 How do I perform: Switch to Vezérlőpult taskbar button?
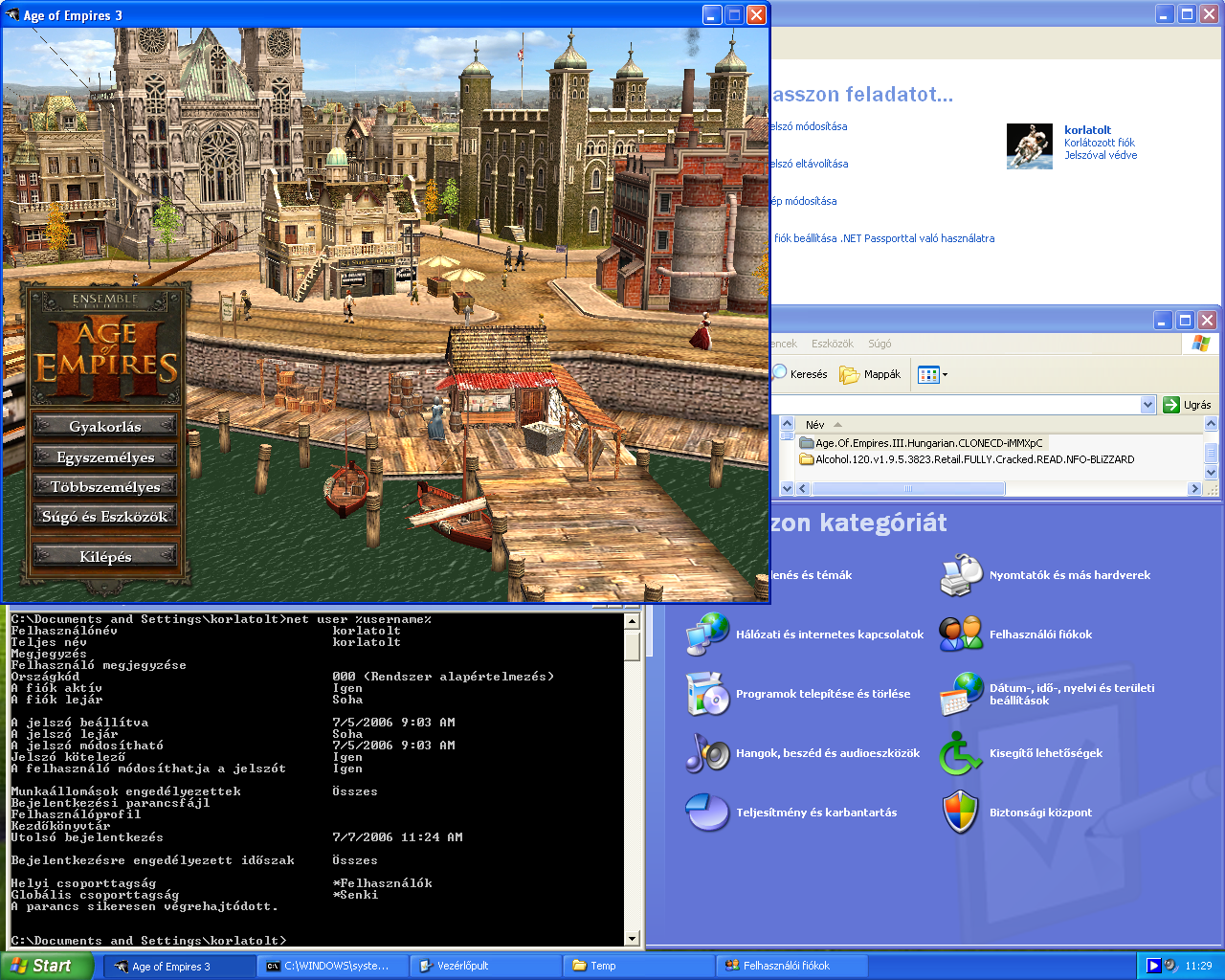485,966
